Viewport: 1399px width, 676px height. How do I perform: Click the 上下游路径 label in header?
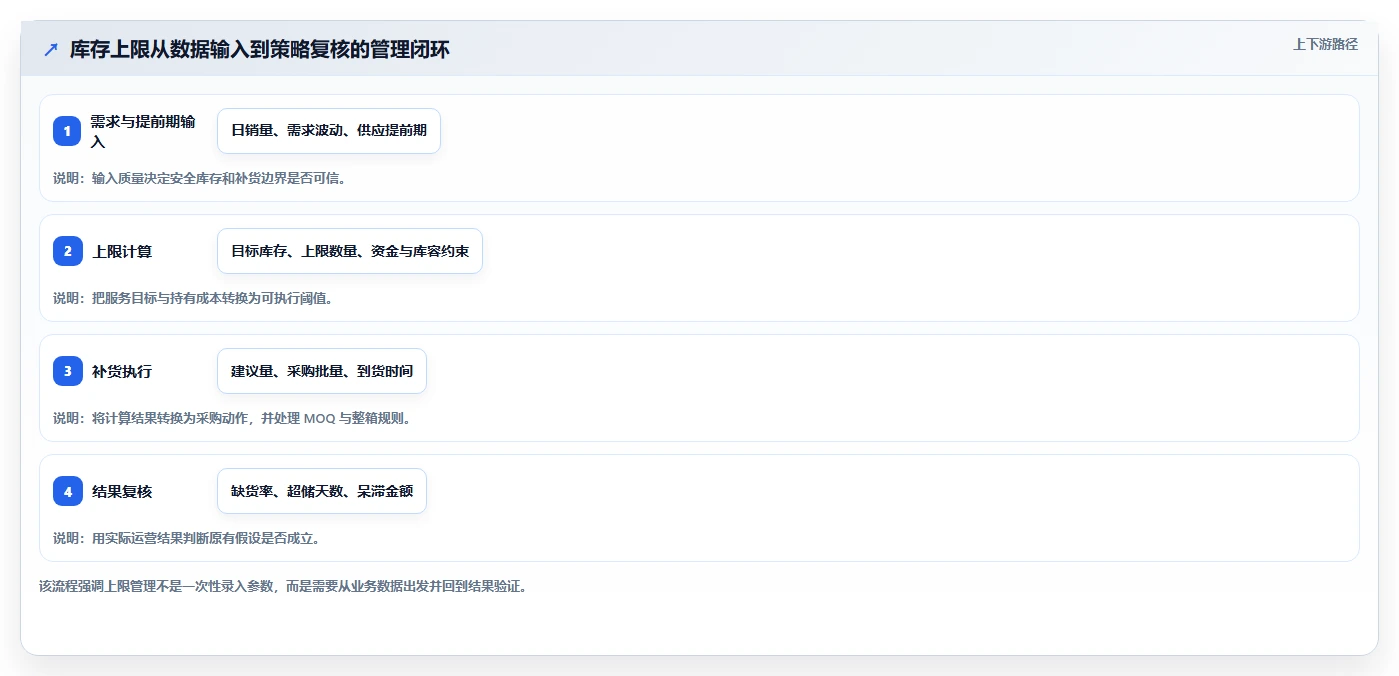pos(1325,44)
